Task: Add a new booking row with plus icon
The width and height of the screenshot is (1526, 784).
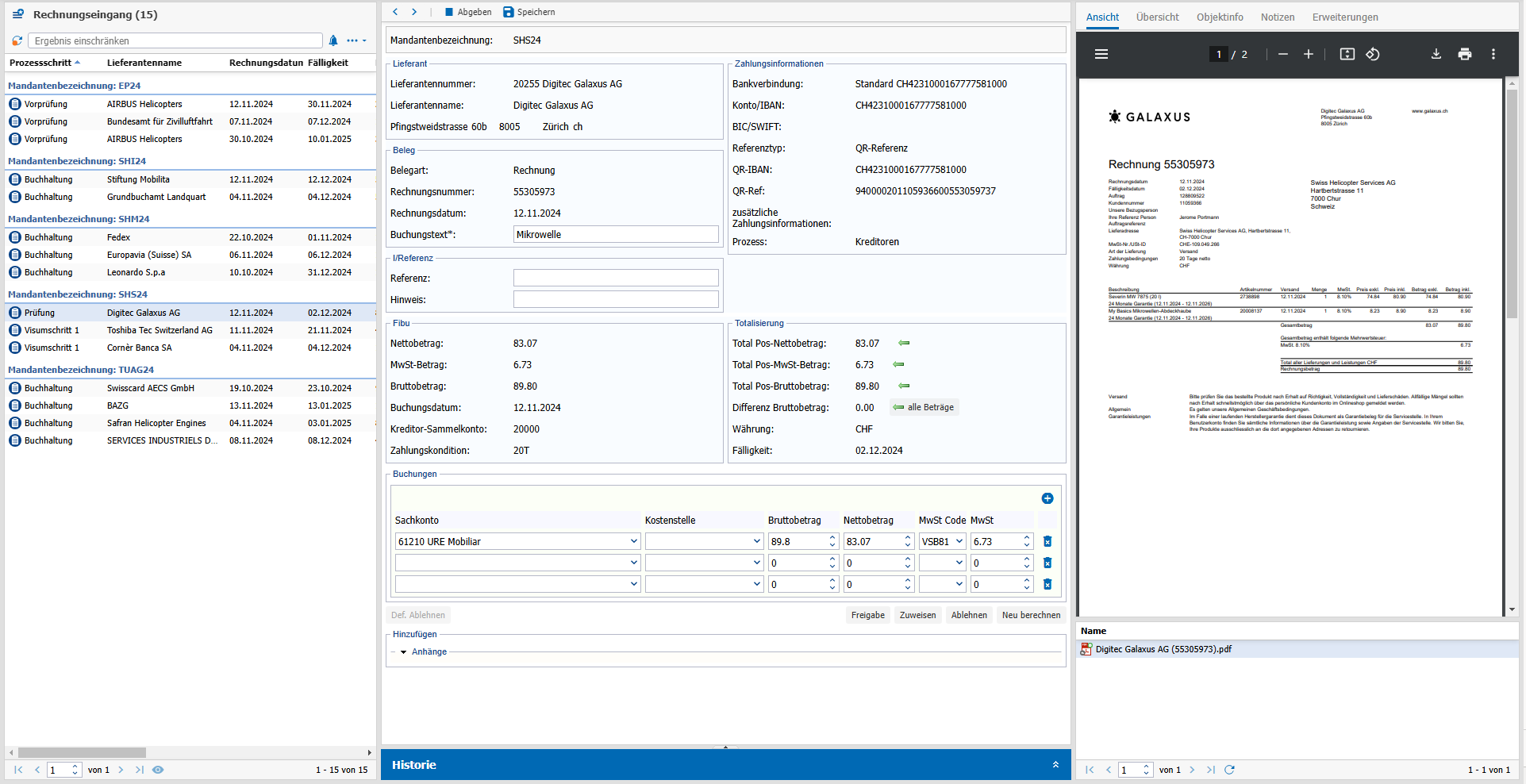Action: tap(1047, 498)
